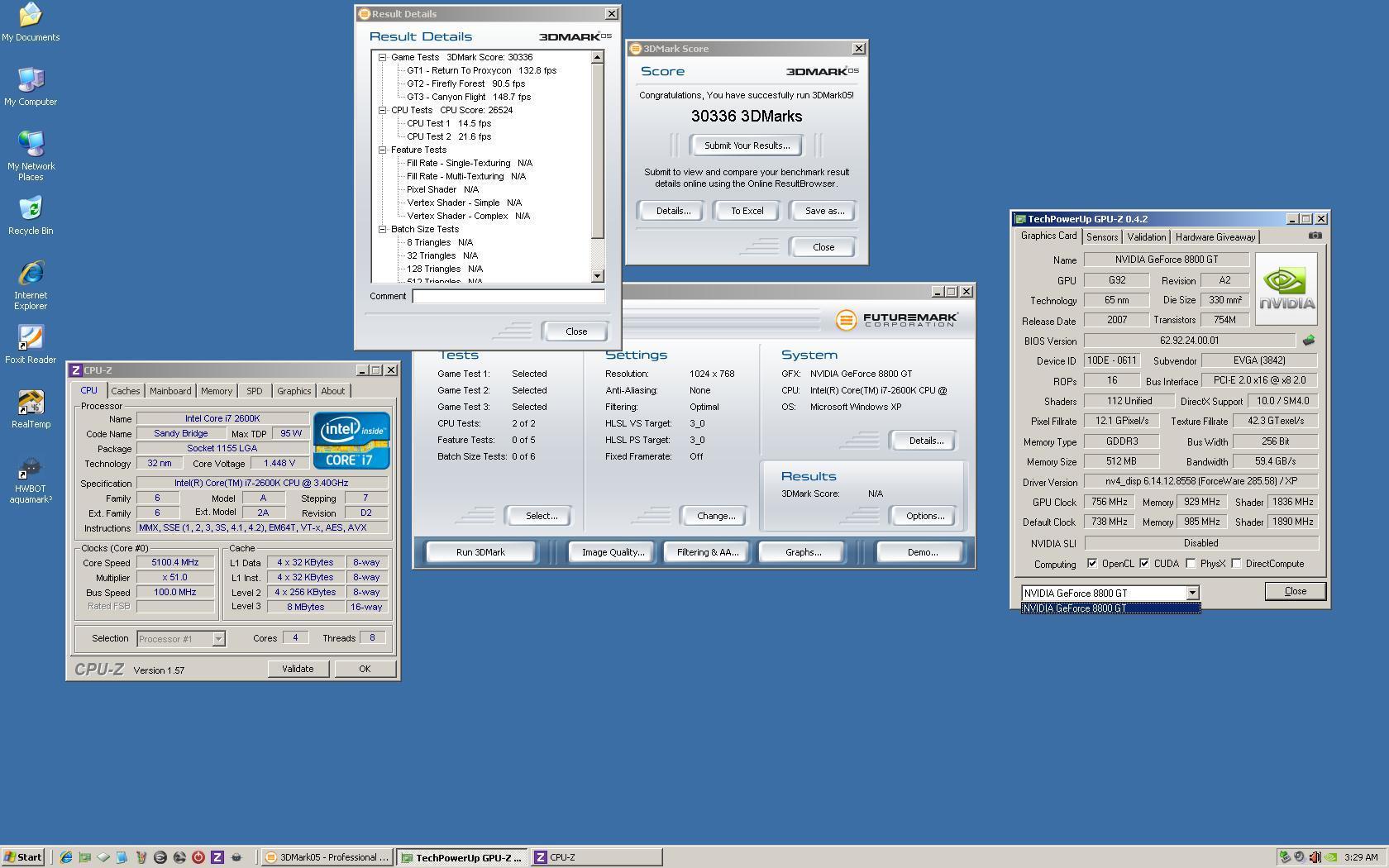Viewport: 1389px width, 868px height.
Task: Click Save as button in 3DMark Score
Action: click(x=824, y=211)
